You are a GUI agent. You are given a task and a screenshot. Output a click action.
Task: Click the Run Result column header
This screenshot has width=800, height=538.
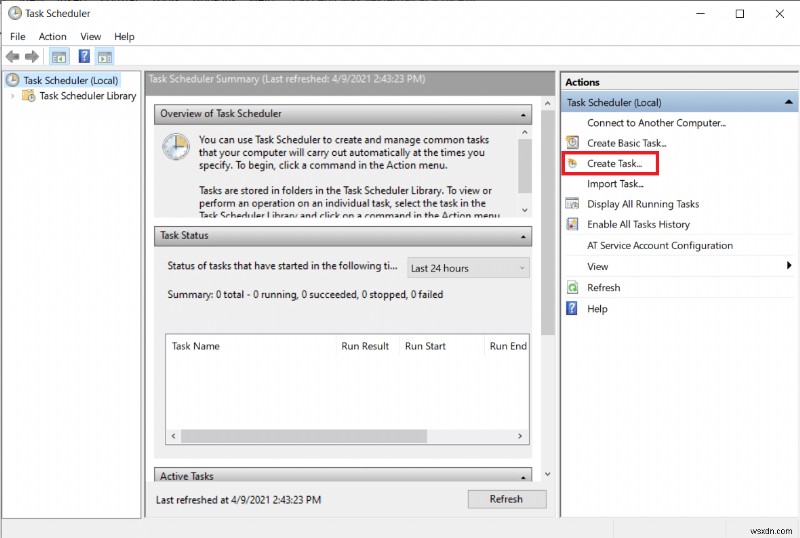click(367, 346)
